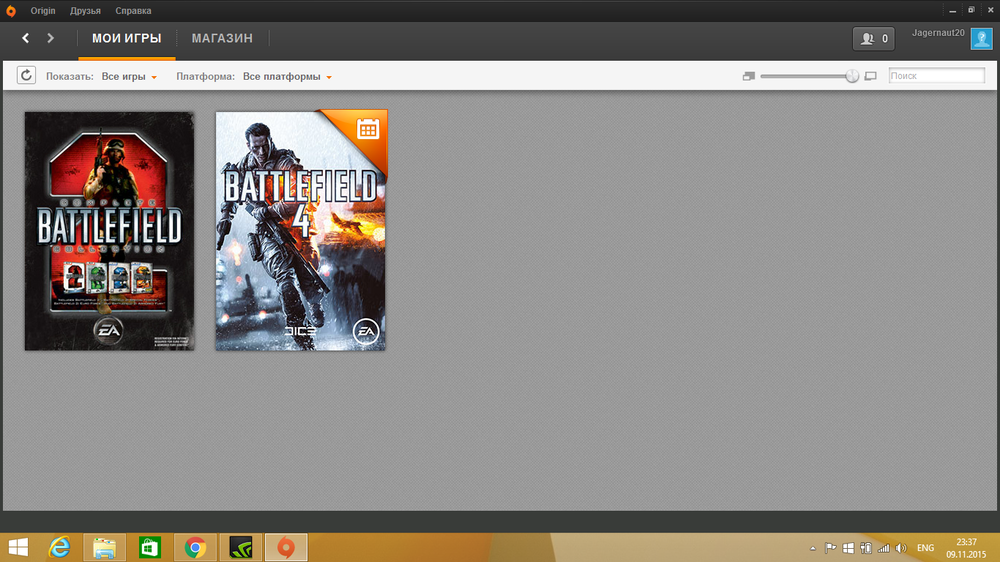Open the user avatar profile picture
This screenshot has width=1000, height=562.
click(x=982, y=39)
